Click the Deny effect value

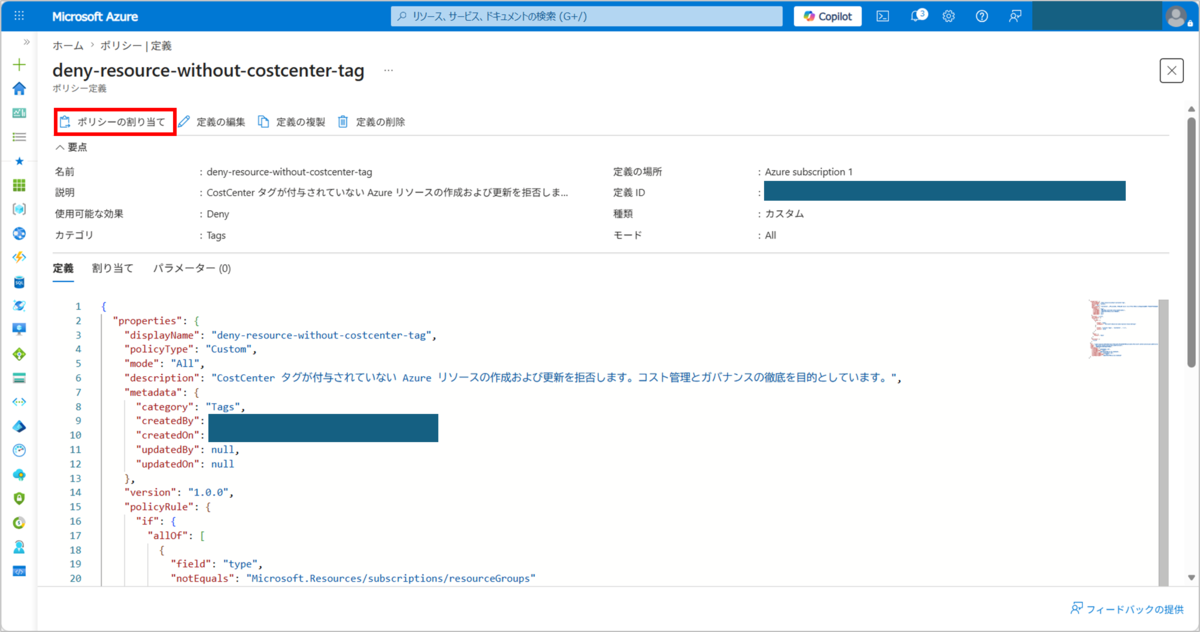pos(217,214)
